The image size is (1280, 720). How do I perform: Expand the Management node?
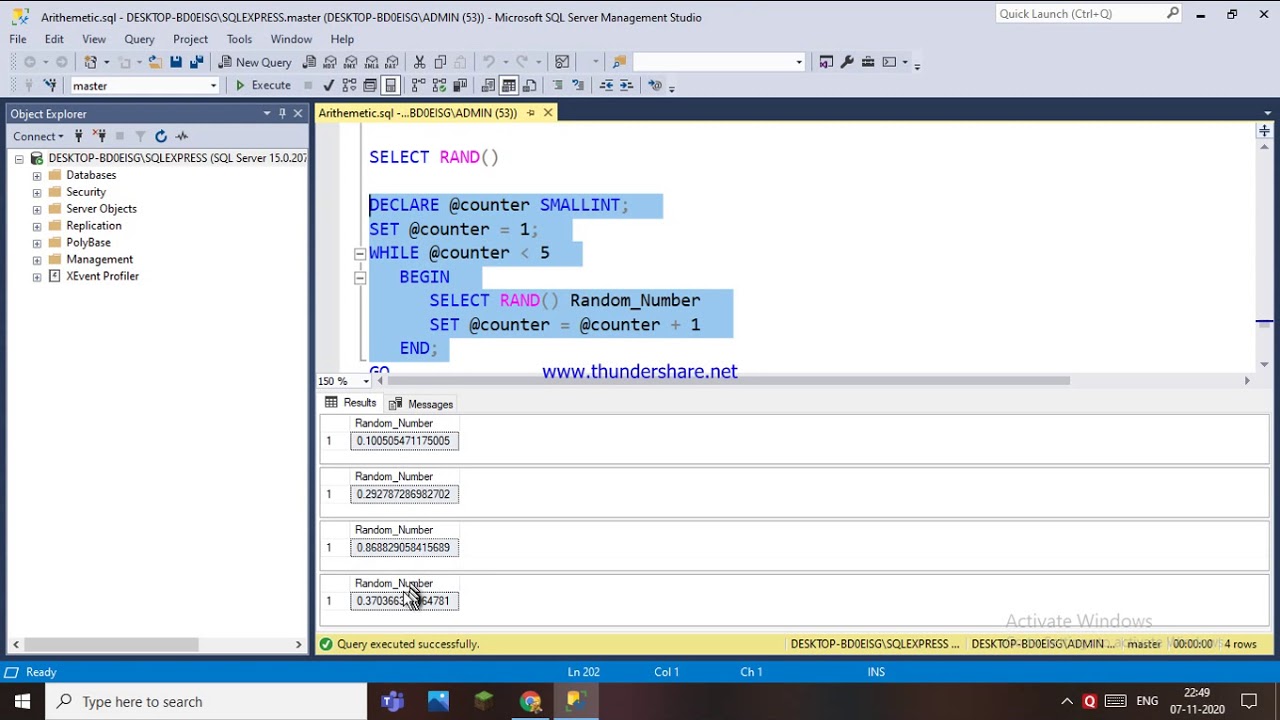(37, 259)
